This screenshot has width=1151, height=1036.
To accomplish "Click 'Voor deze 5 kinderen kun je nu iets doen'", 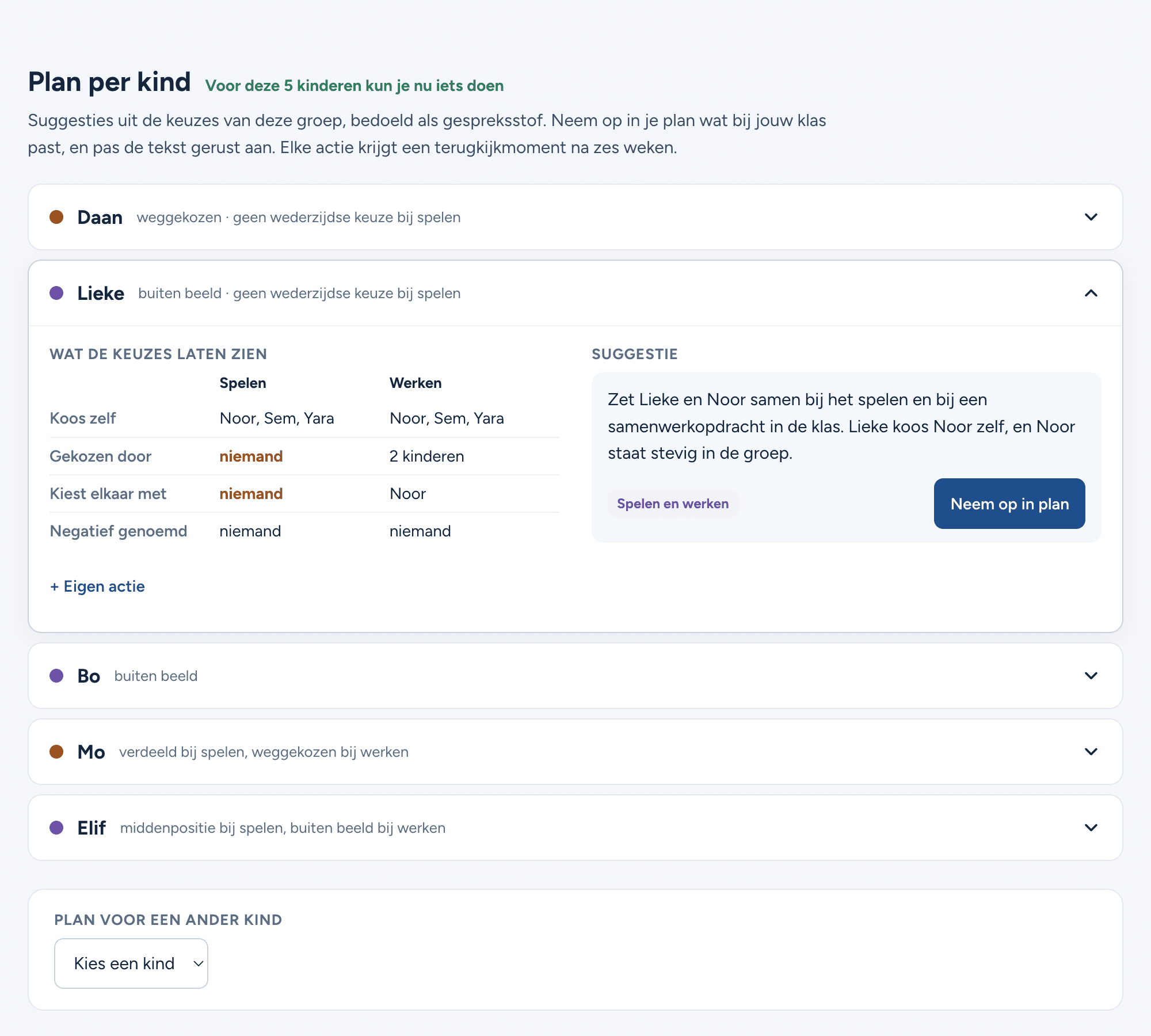I will [x=355, y=86].
